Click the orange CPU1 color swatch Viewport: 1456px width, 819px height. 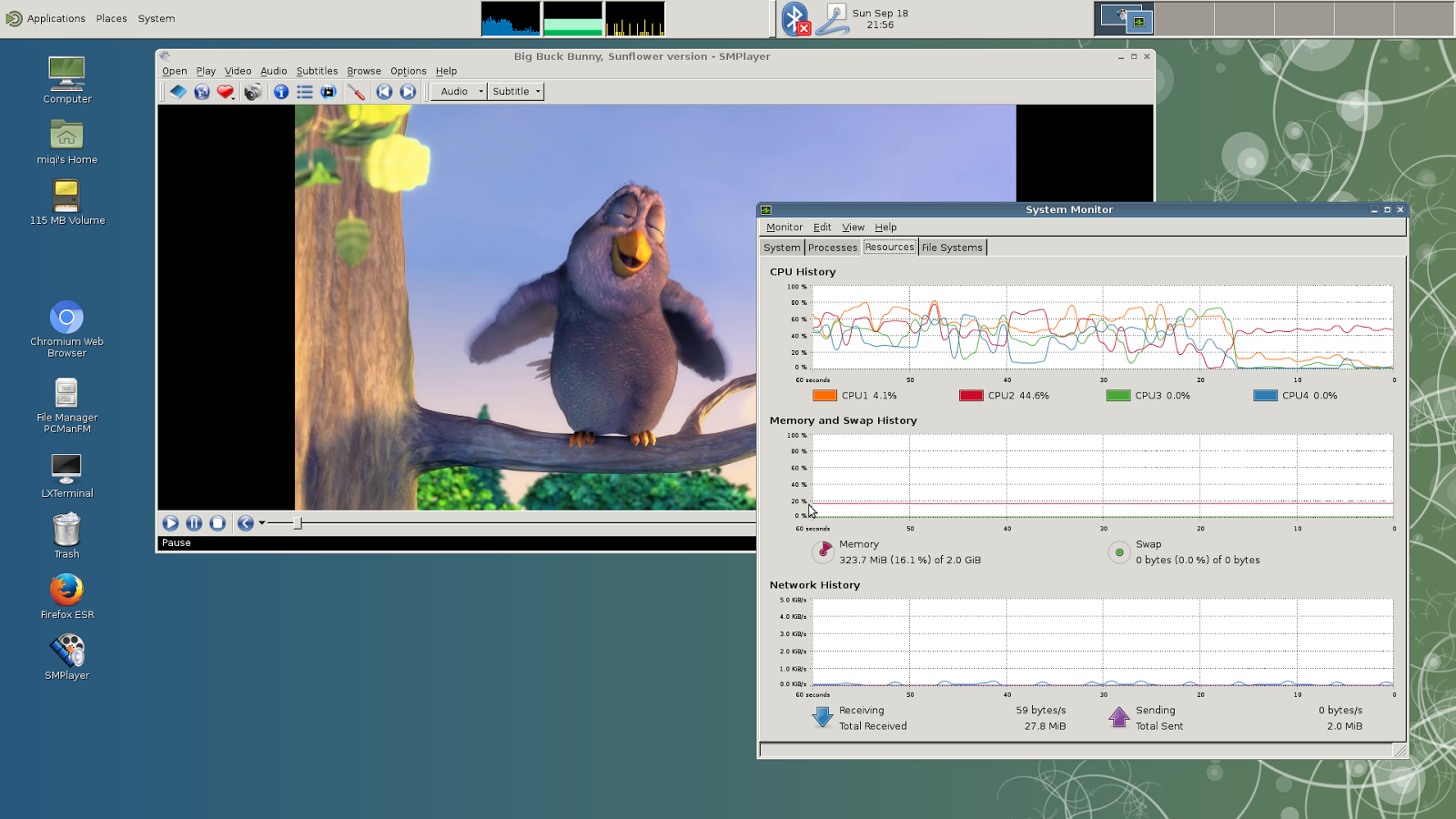point(824,396)
